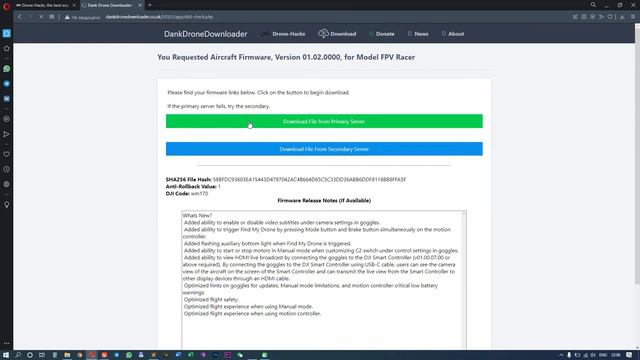Open File Explorer from the taskbar
640x360 pixels.
coord(67,355)
